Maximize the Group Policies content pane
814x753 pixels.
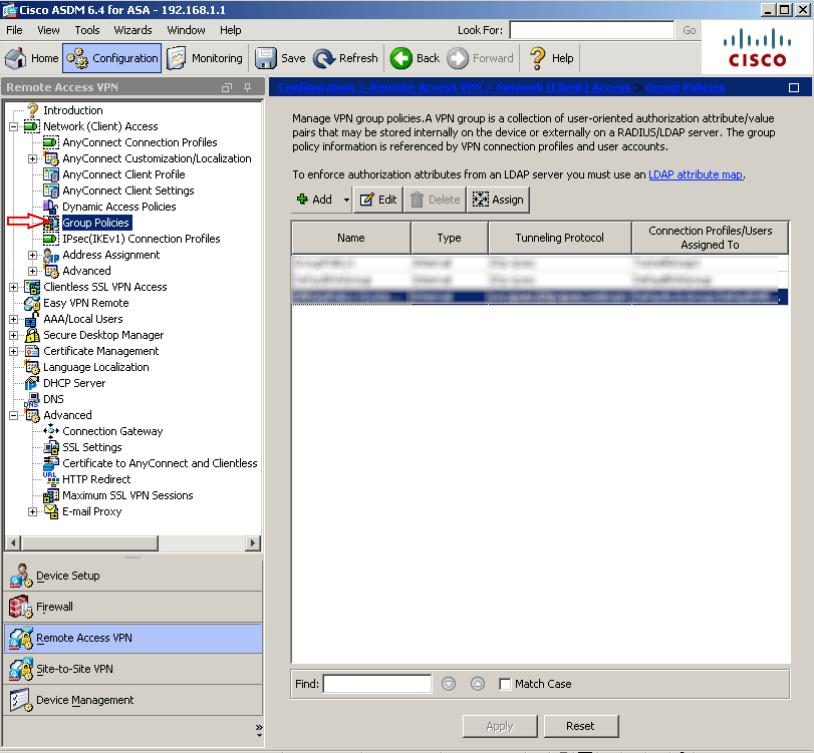coord(794,88)
